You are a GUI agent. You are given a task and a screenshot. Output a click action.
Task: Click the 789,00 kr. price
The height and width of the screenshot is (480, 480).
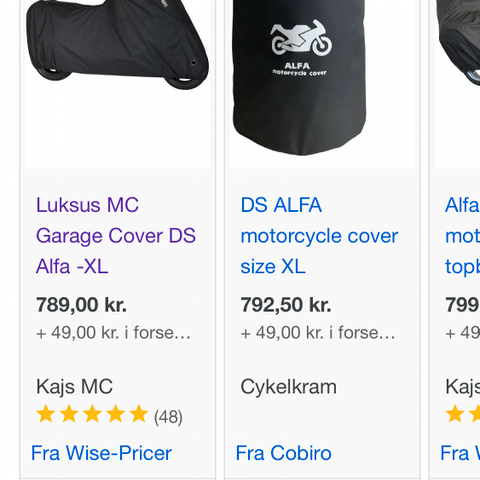(81, 305)
